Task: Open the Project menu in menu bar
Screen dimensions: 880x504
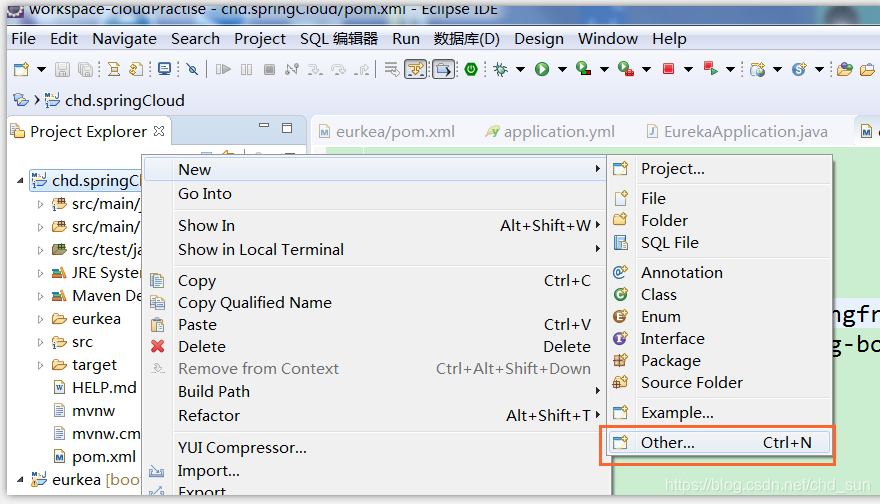Action: point(260,39)
